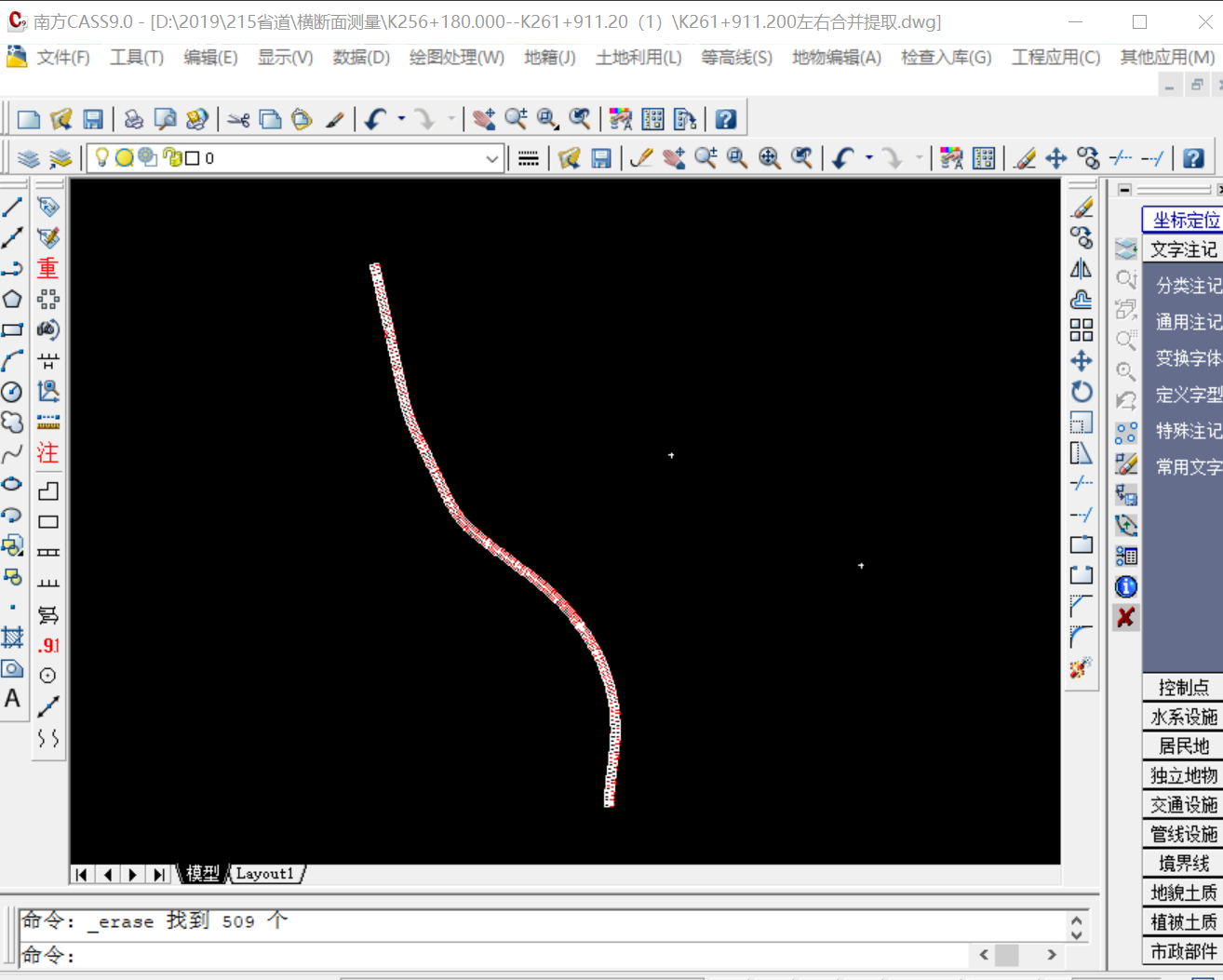Choose 变换字体 in side panel
The image size is (1223, 980).
1189,358
